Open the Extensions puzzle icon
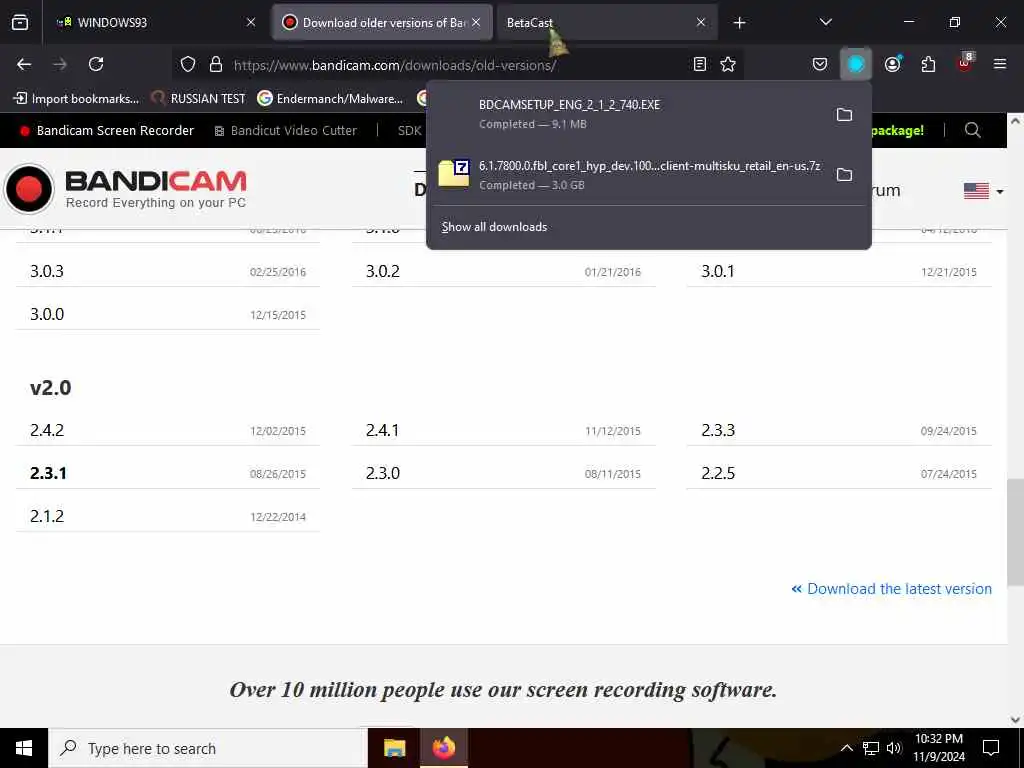This screenshot has height=768, width=1024. click(928, 64)
